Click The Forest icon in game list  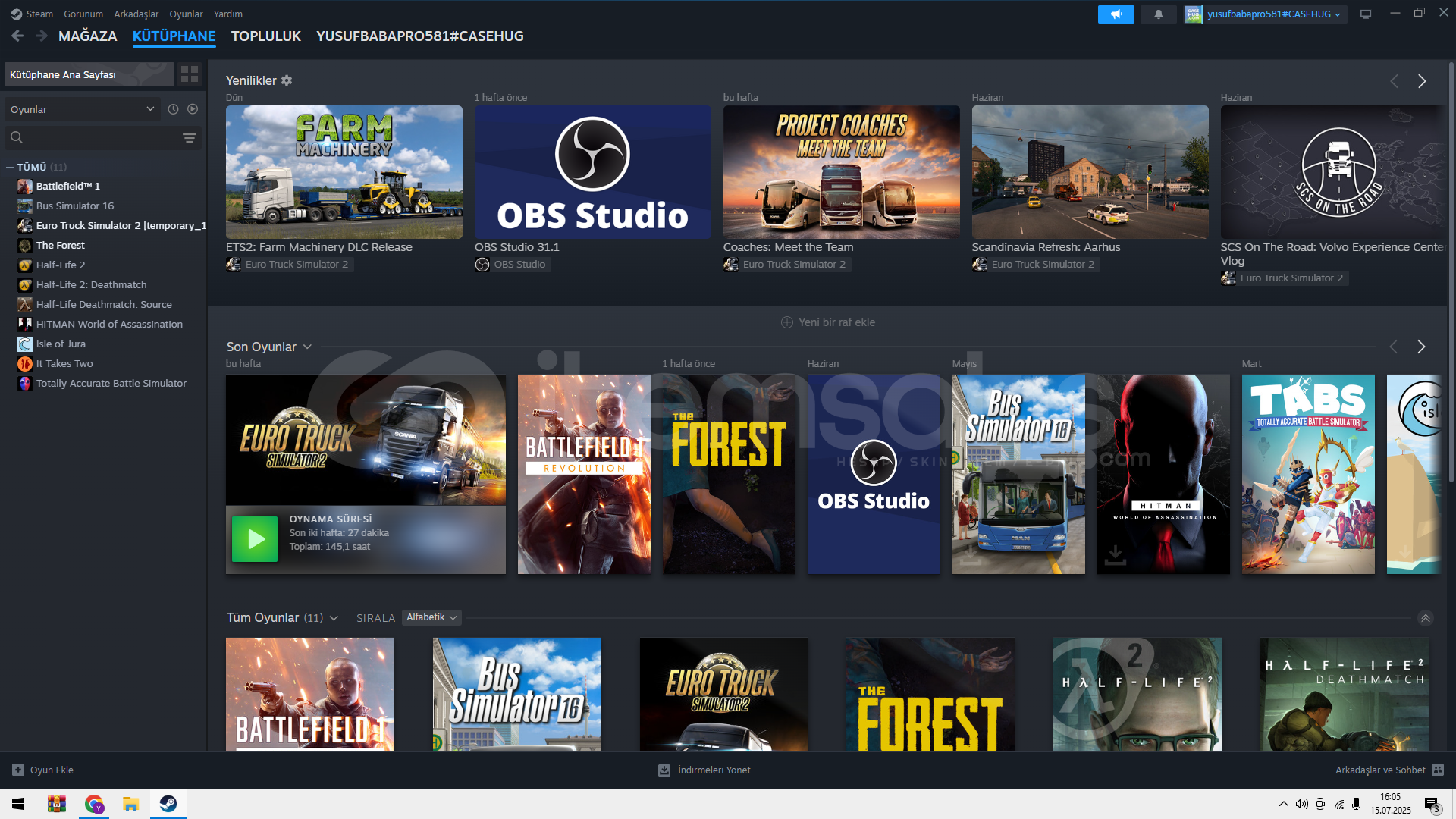tap(25, 245)
